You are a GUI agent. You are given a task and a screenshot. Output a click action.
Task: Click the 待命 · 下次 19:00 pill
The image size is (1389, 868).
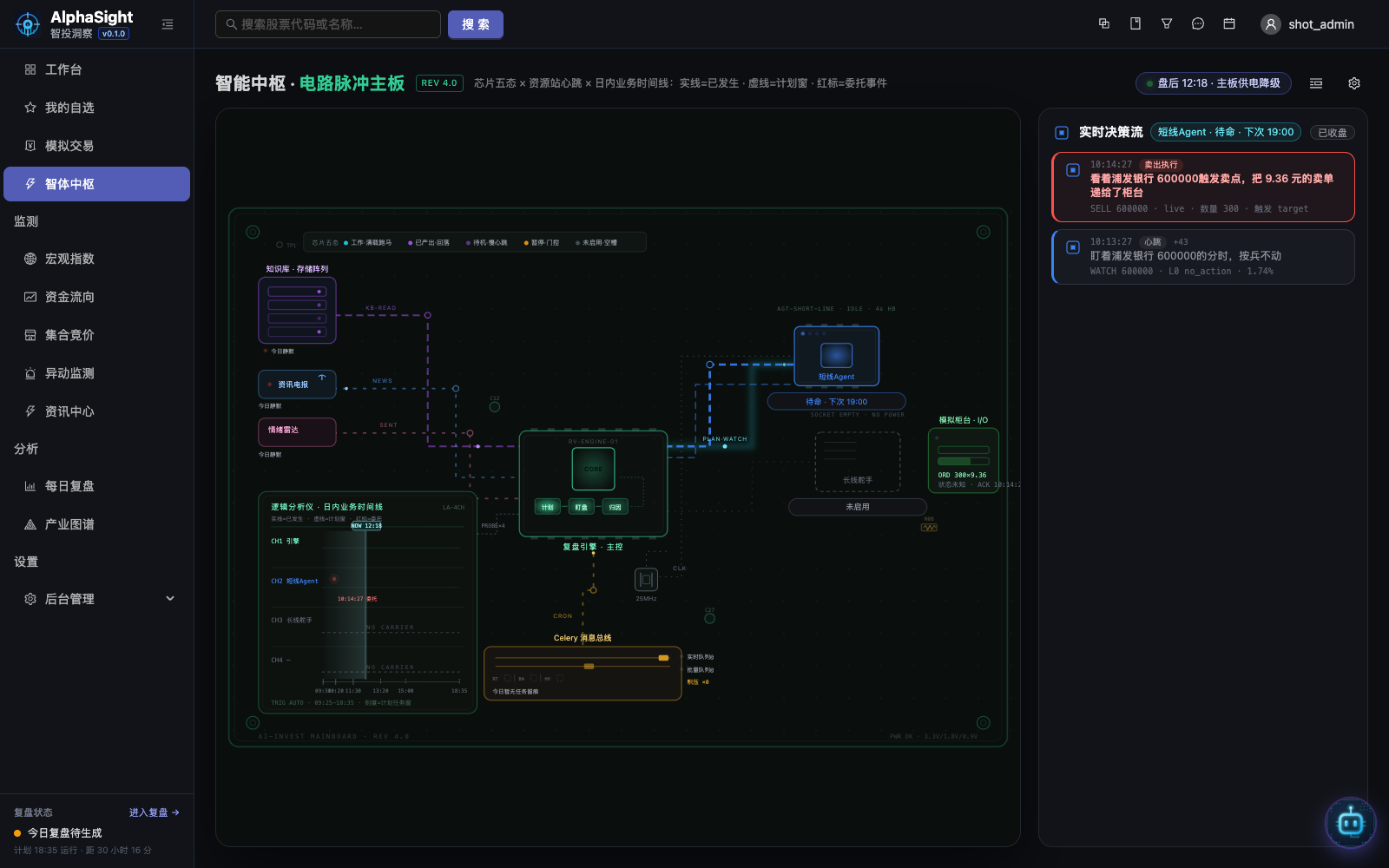click(x=837, y=402)
